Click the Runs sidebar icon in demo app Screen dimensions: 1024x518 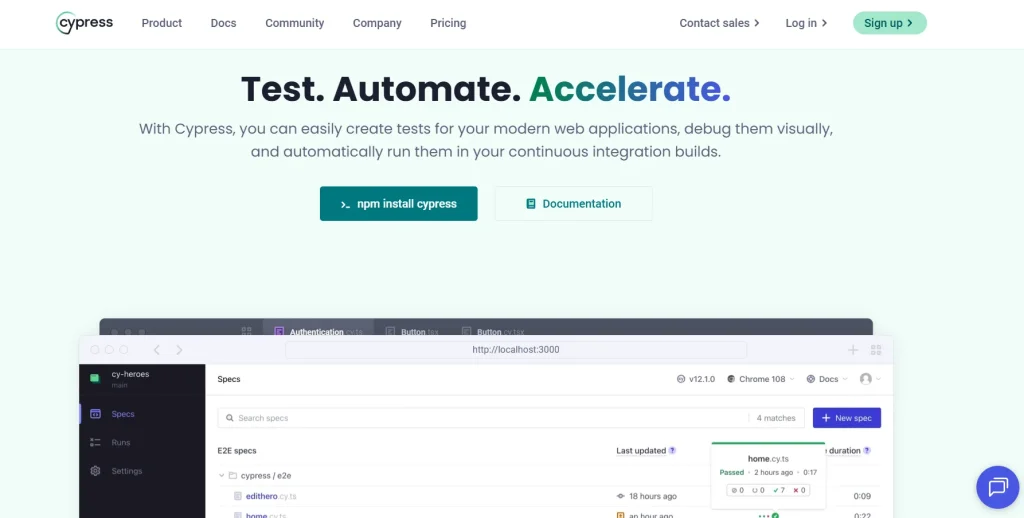tap(95, 442)
